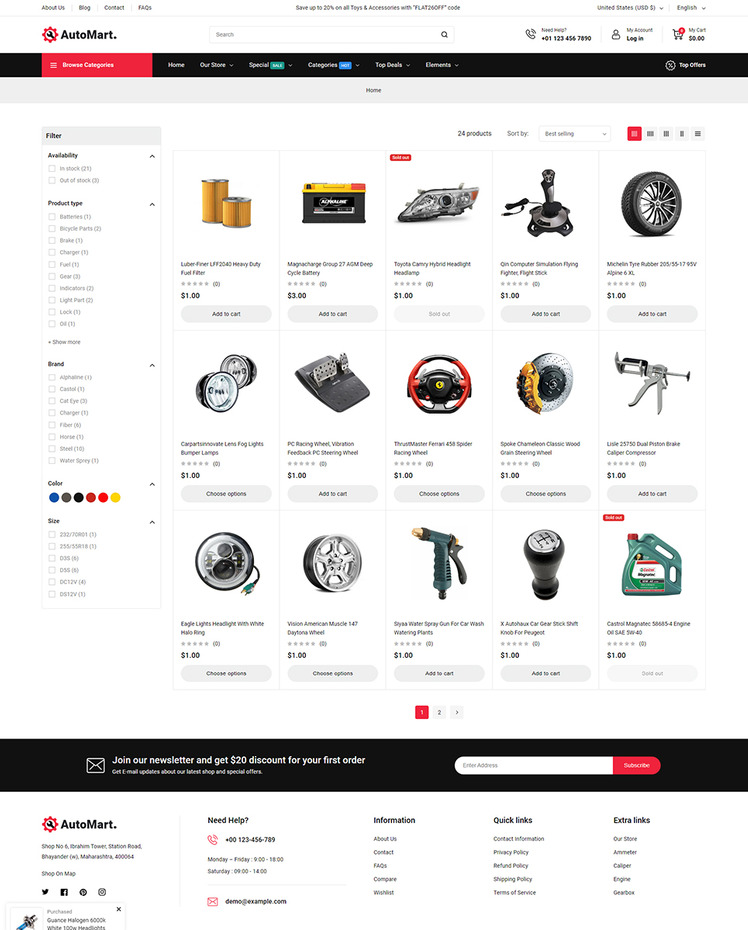Select the third grid layout view icon
This screenshot has height=930, width=748.
click(x=666, y=133)
